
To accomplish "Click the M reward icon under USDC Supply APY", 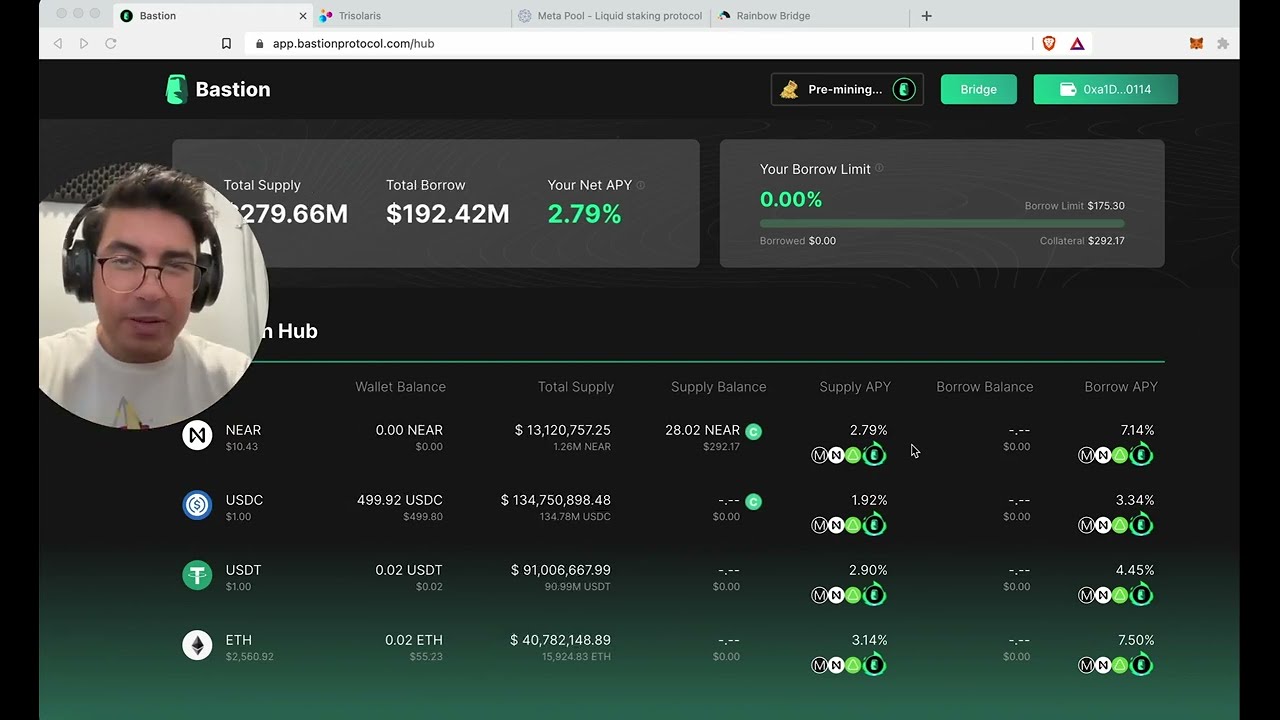I will point(819,525).
